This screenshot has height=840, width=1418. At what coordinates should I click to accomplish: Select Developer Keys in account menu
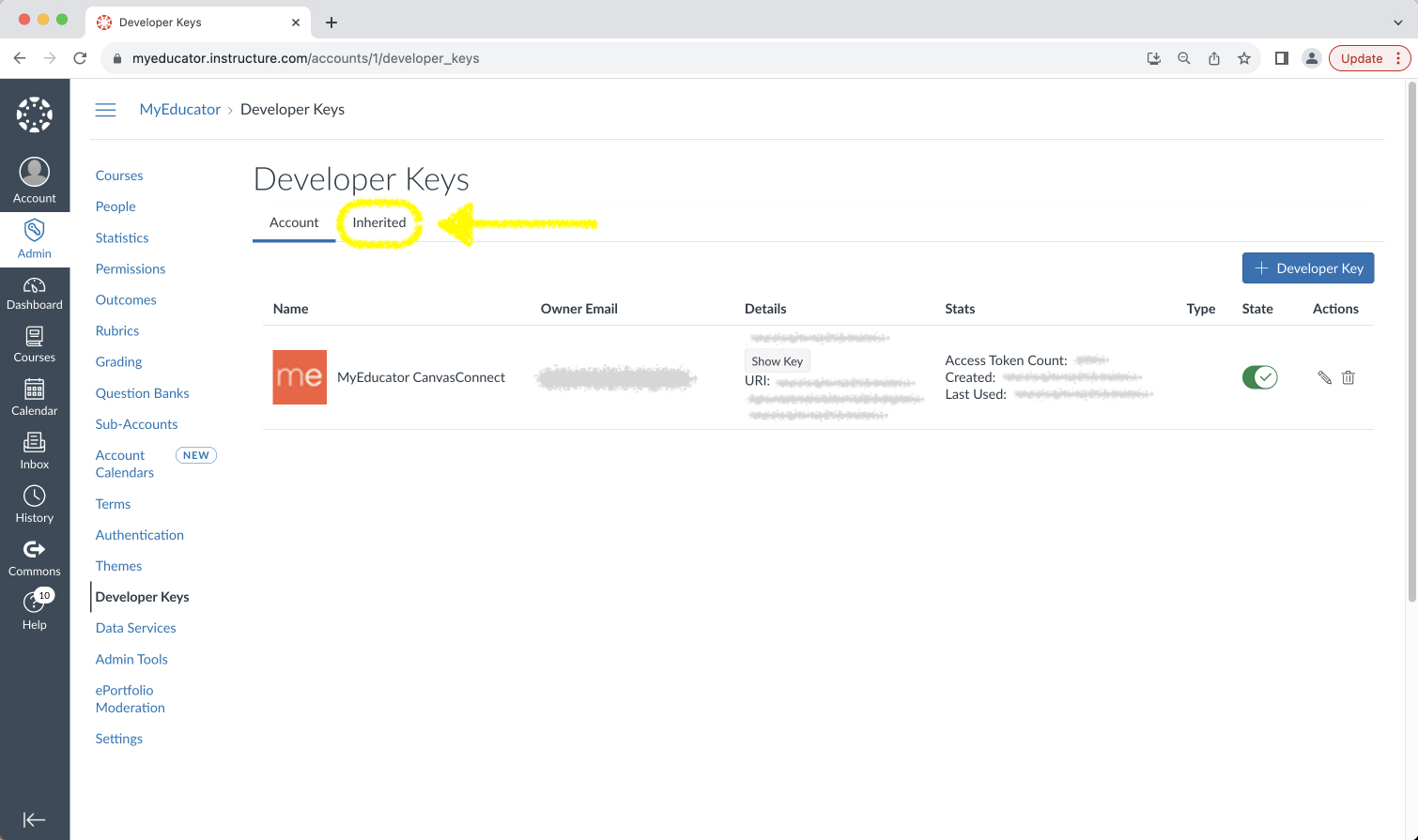click(x=142, y=597)
